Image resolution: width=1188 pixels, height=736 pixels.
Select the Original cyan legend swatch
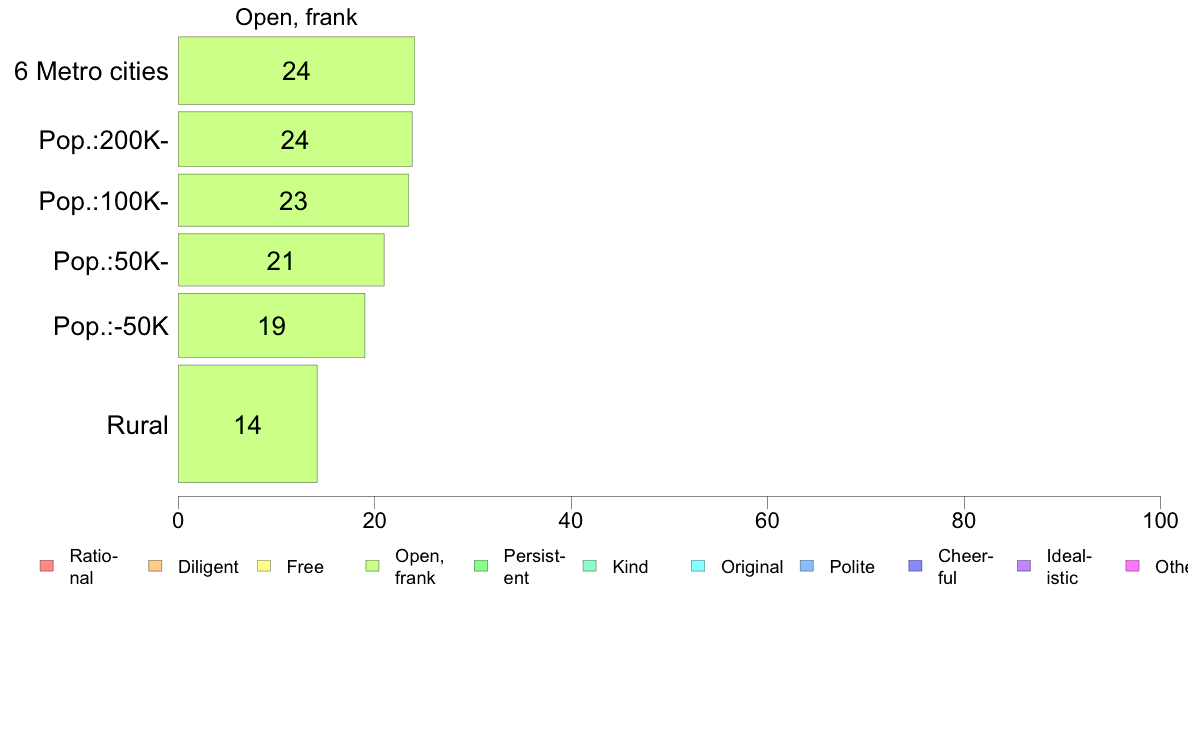(699, 566)
